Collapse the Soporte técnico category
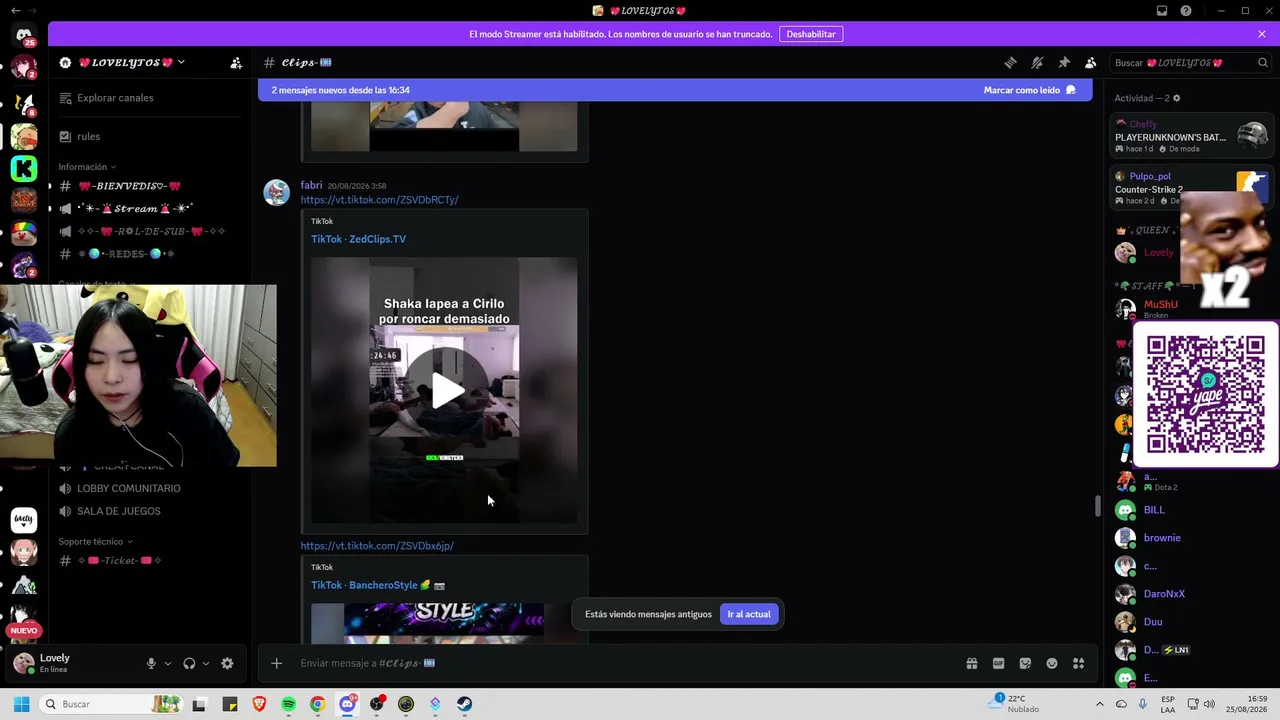The width and height of the screenshot is (1280, 720). point(94,542)
